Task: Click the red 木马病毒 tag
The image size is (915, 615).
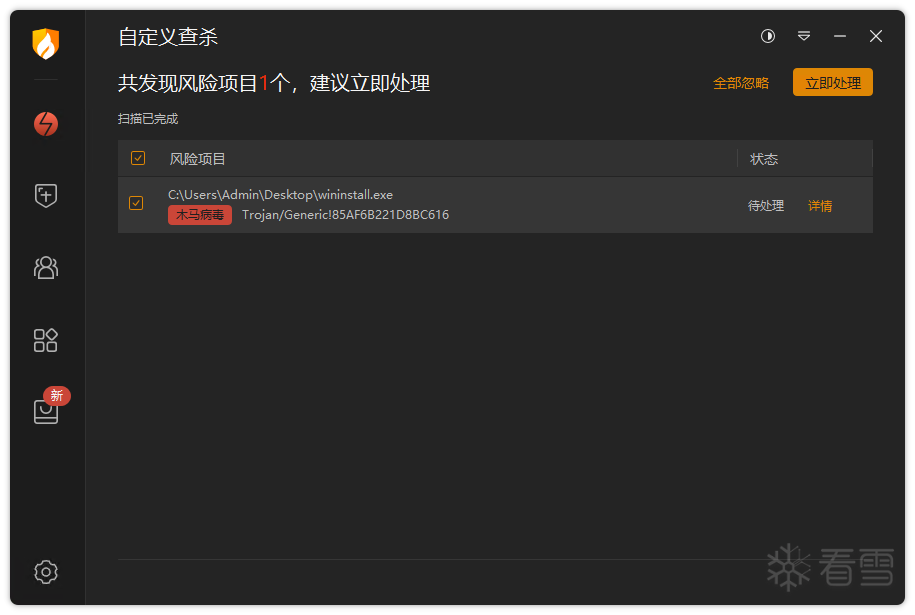Action: [200, 215]
